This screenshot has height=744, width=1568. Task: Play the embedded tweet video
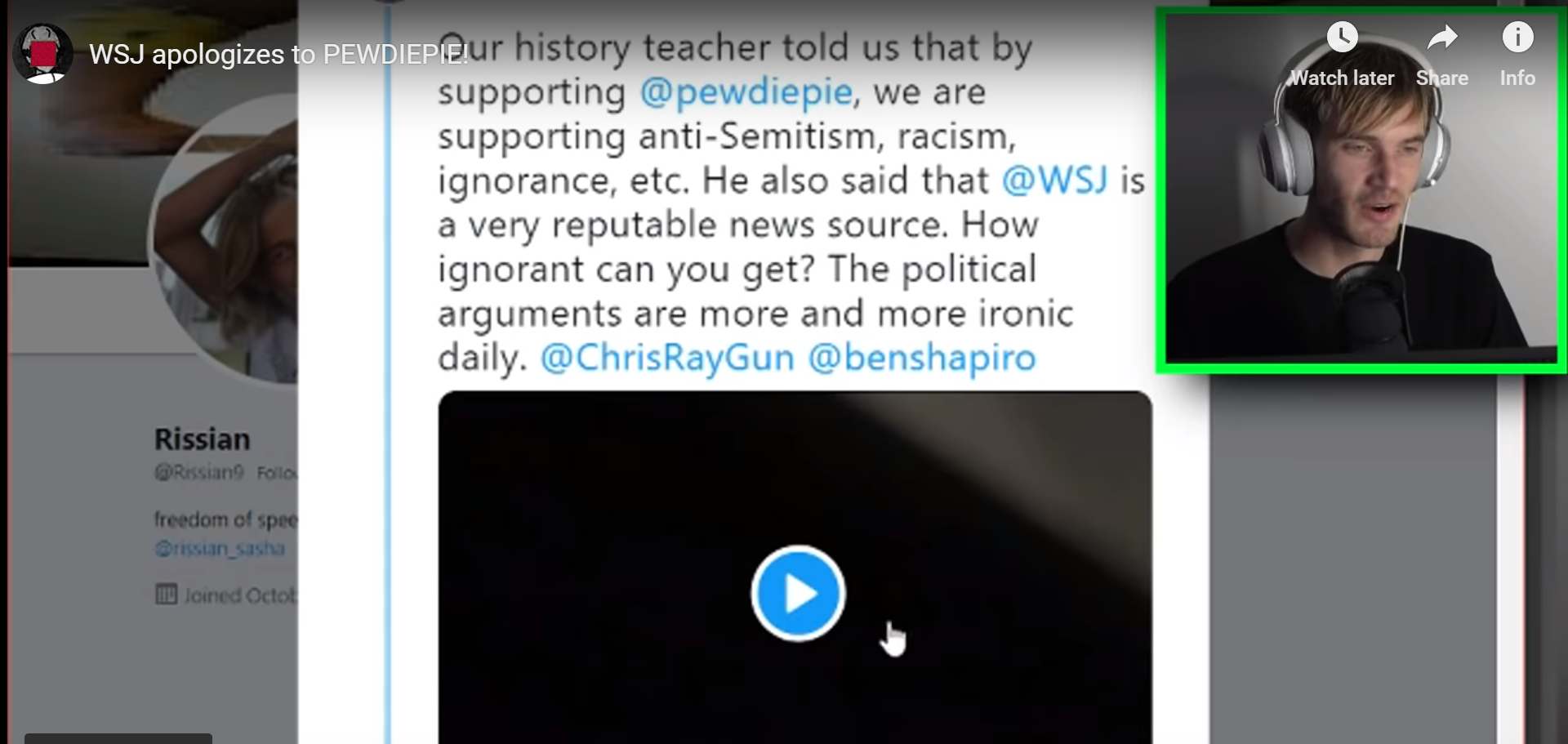tap(798, 594)
